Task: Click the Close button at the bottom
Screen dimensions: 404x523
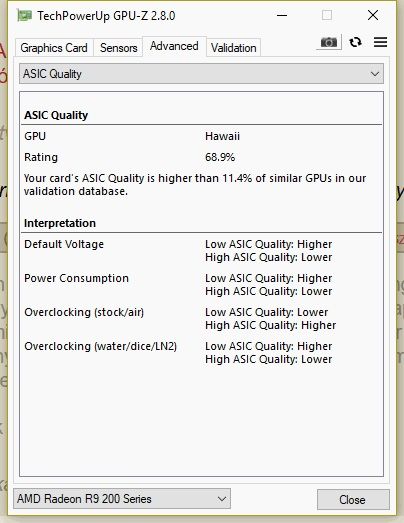Action: [x=353, y=499]
